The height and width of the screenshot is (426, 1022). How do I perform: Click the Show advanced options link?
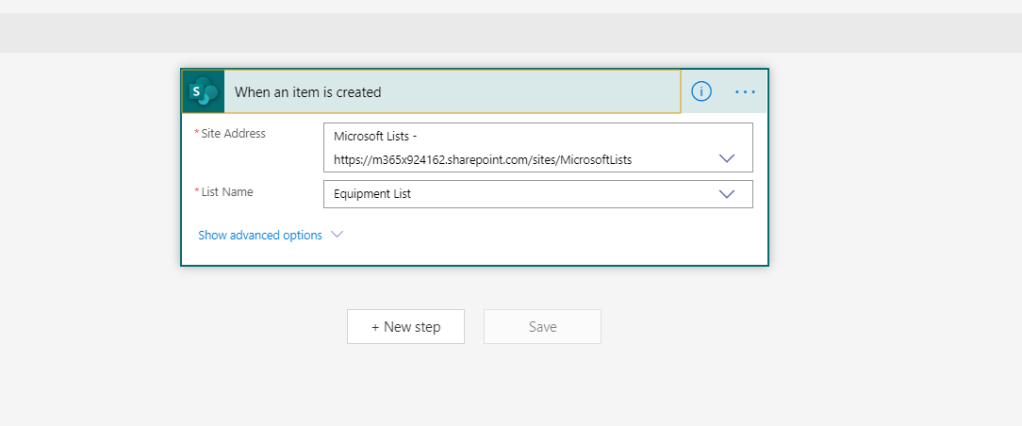point(260,235)
